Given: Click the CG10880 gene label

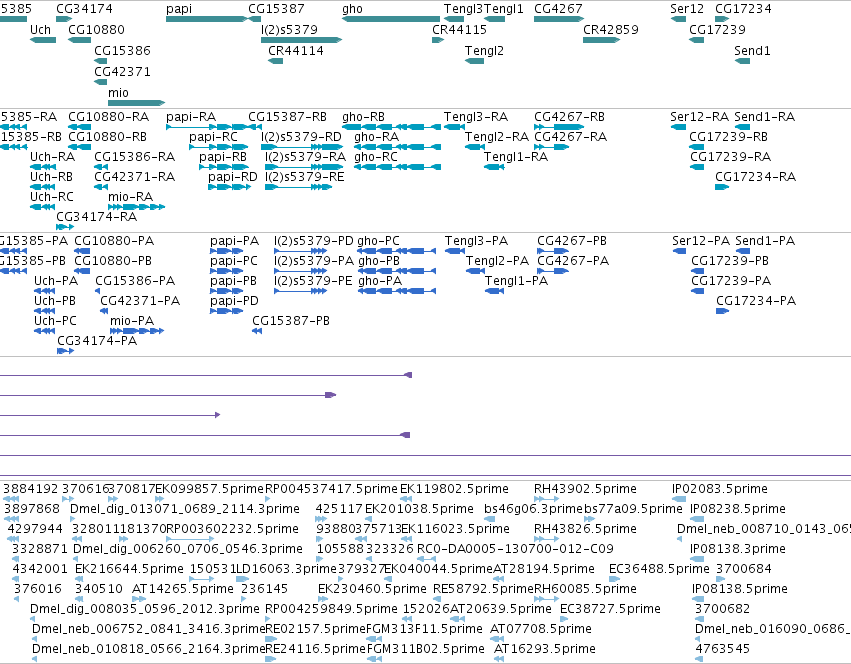Looking at the screenshot, I should point(96,29).
